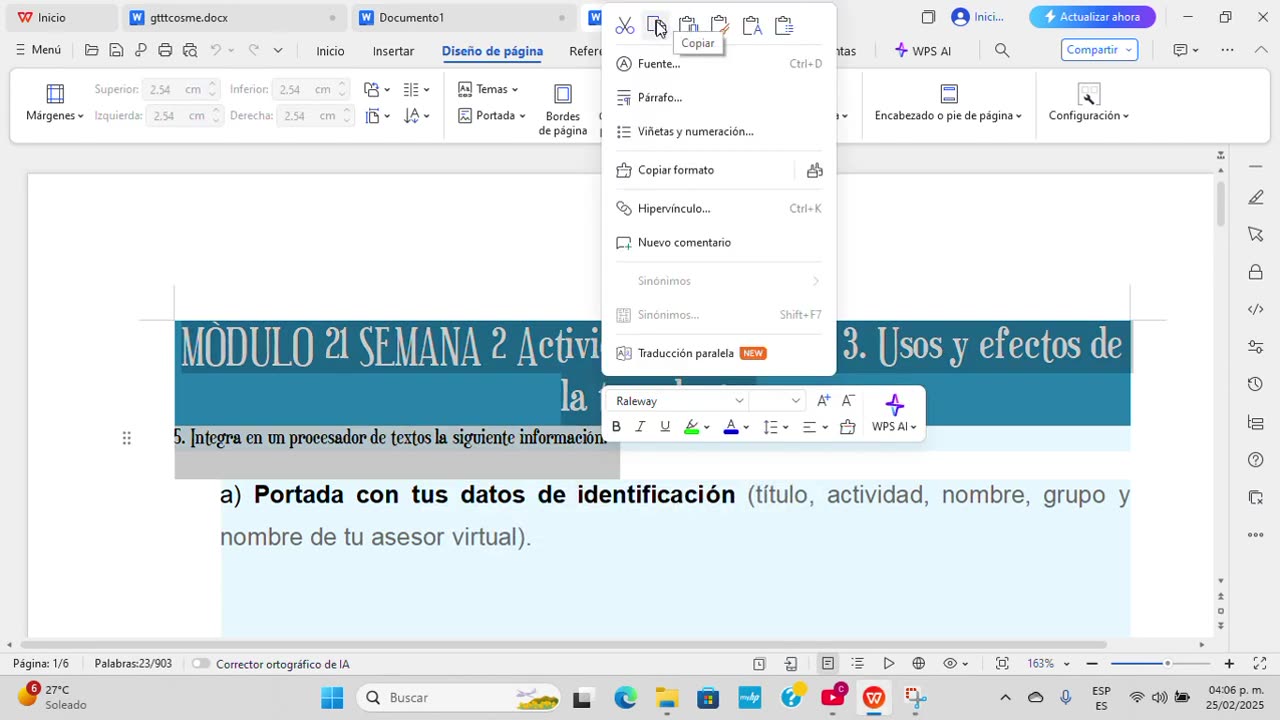Expand the Compartir dropdown button
Image resolution: width=1280 pixels, height=720 pixels.
pos(1129,50)
